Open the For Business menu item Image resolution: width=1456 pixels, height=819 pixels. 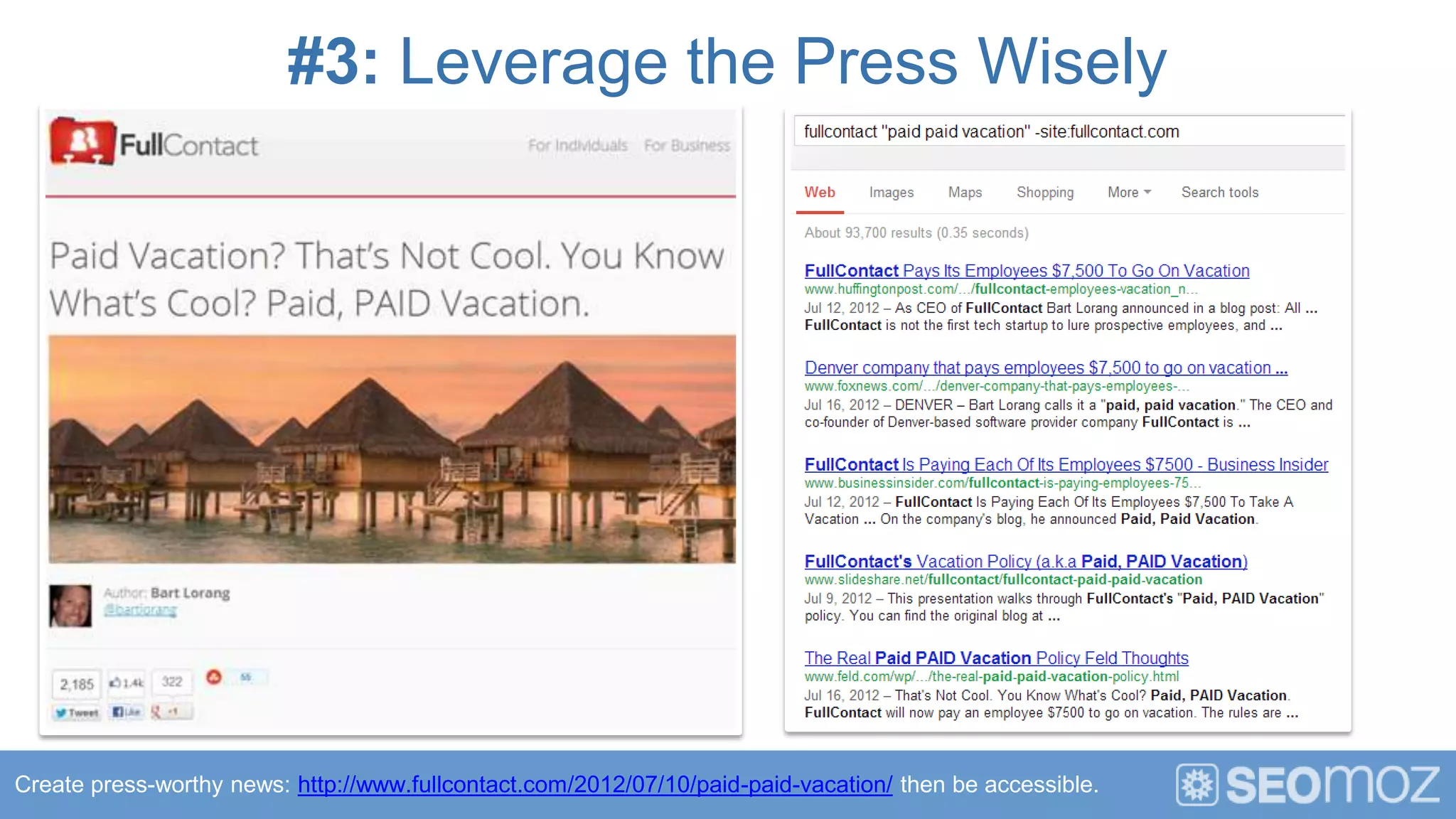point(687,146)
